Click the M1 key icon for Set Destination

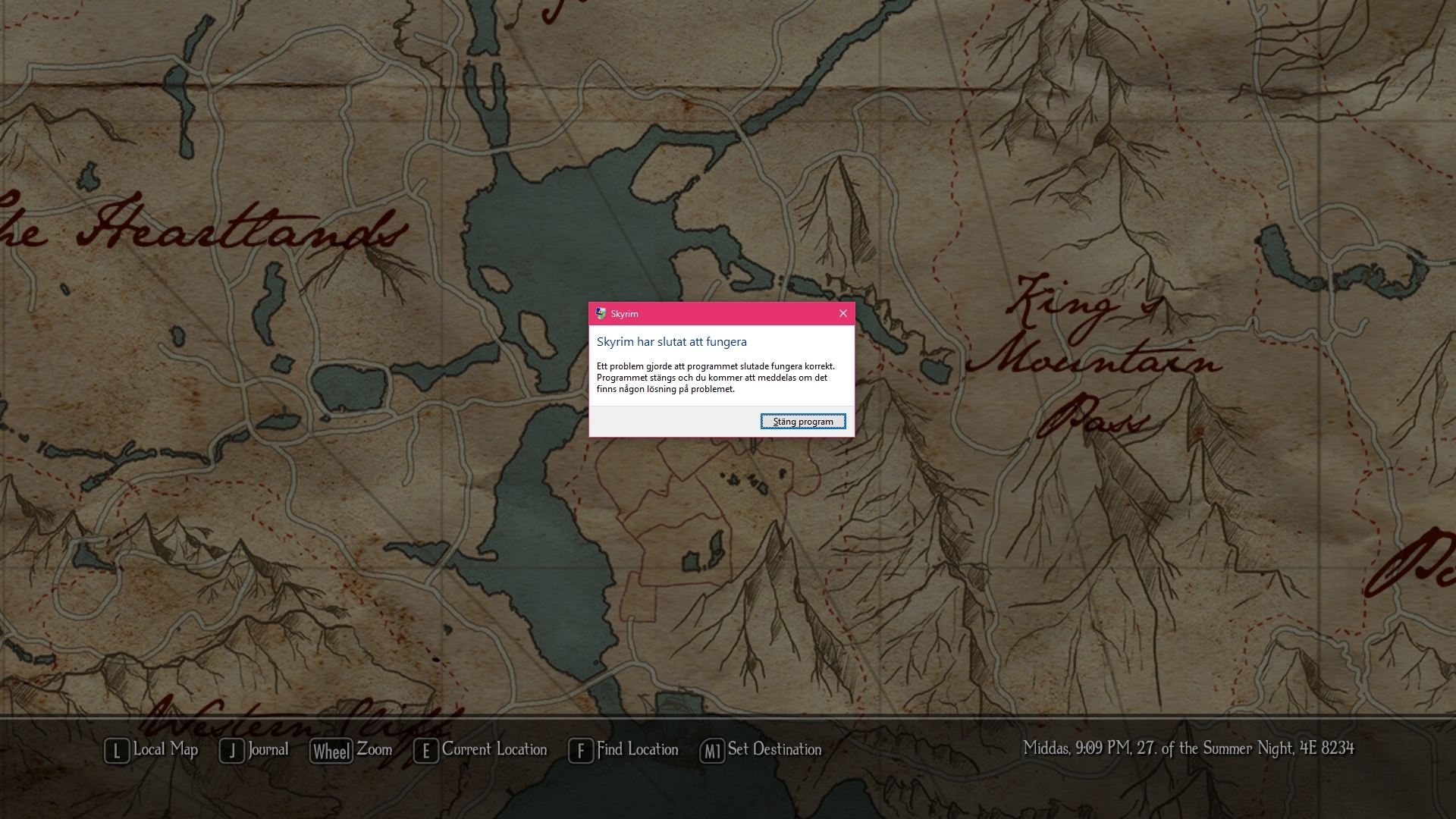click(x=711, y=751)
